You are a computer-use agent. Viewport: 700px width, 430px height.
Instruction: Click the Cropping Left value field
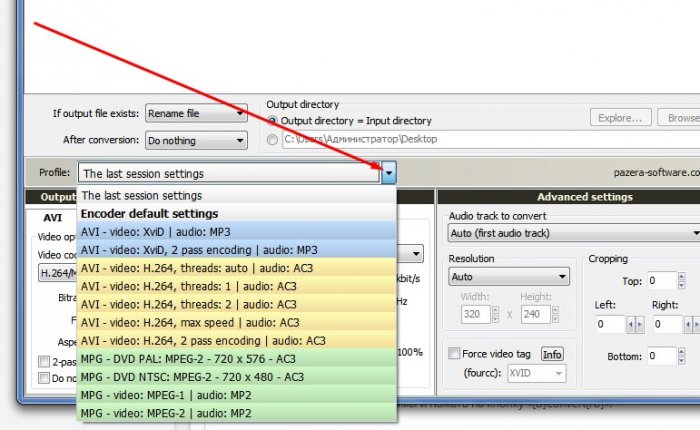pyautogui.click(x=609, y=325)
